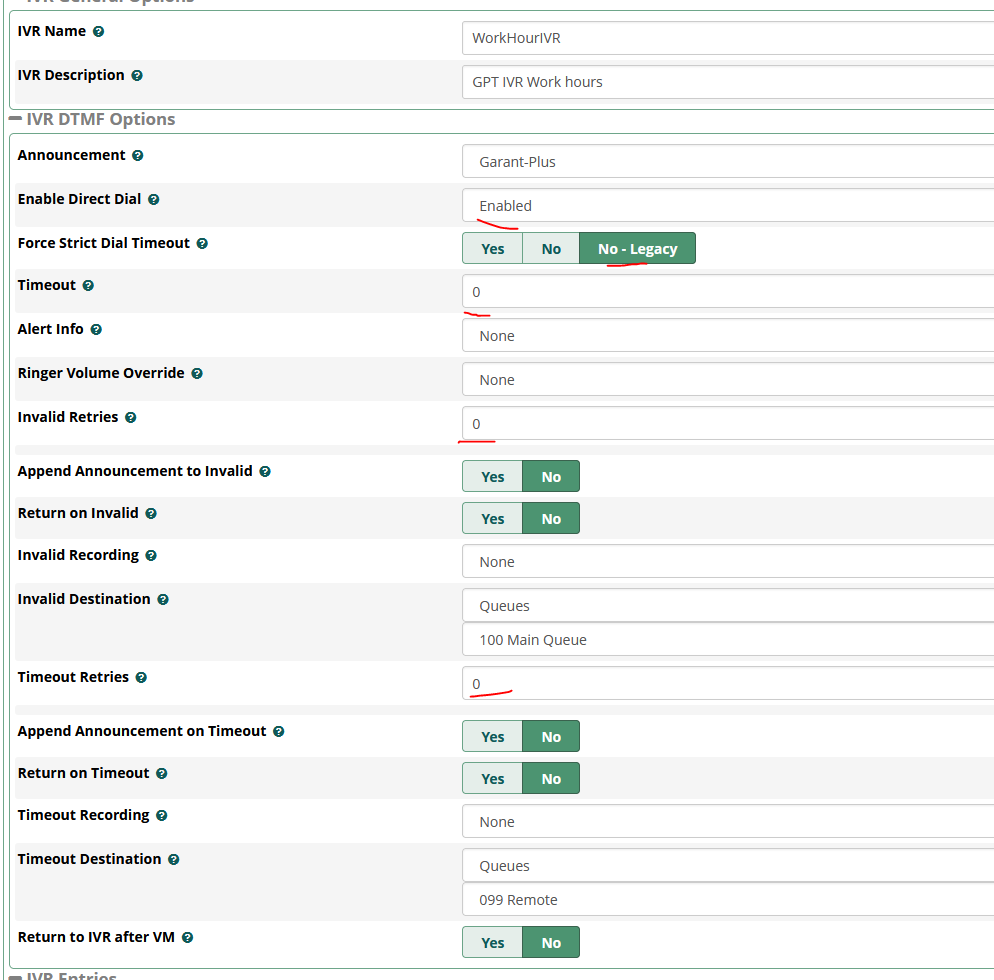Image resolution: width=994 pixels, height=980 pixels.
Task: Click help icon next to Invalid Retries
Action: tap(130, 418)
